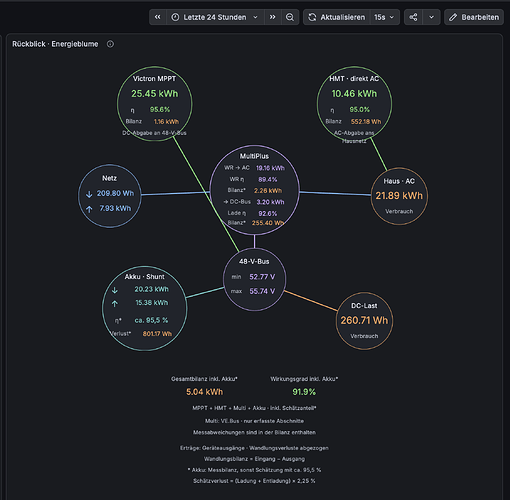Open the 15s refresh interval dropdown

(385, 17)
